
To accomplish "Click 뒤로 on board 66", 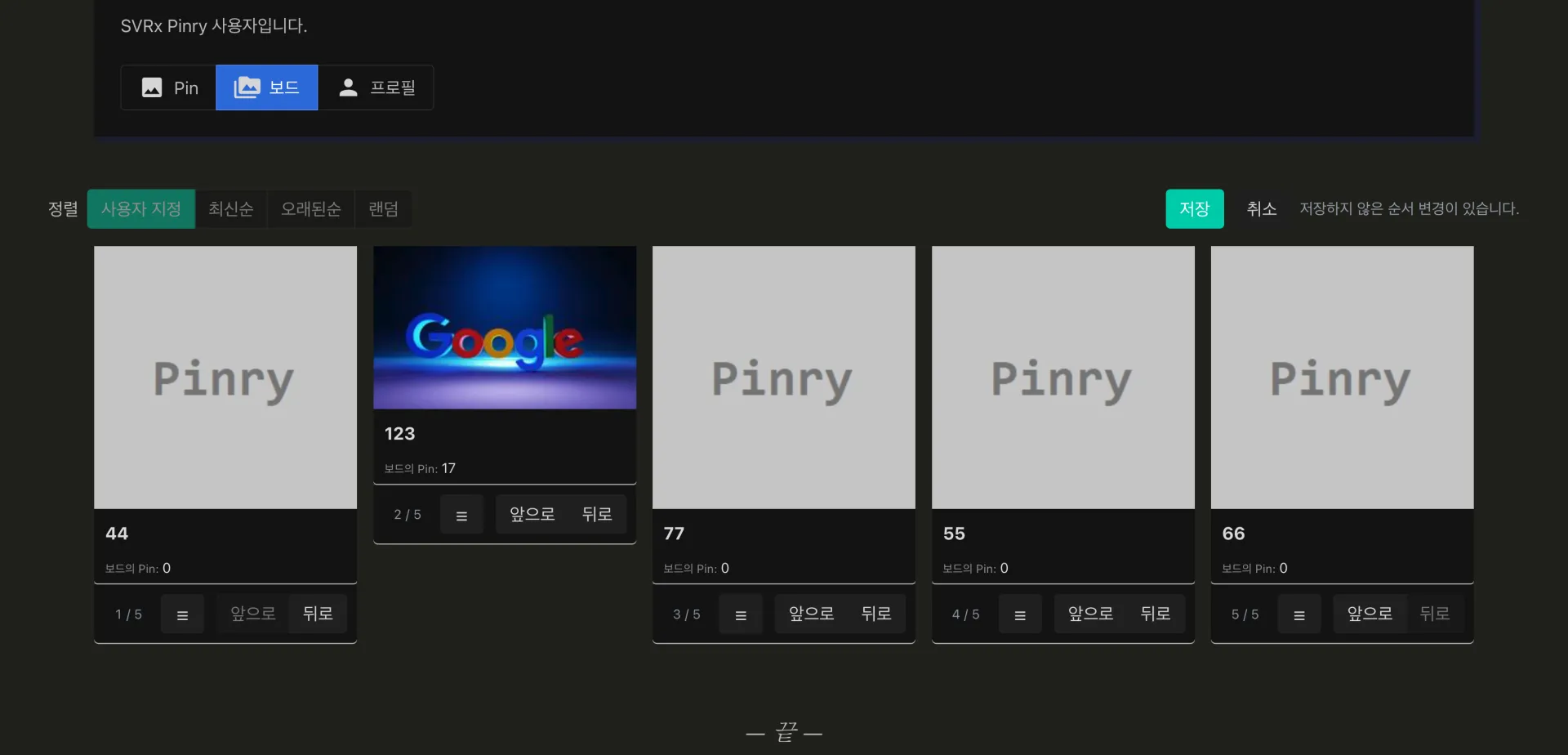I will (x=1435, y=614).
